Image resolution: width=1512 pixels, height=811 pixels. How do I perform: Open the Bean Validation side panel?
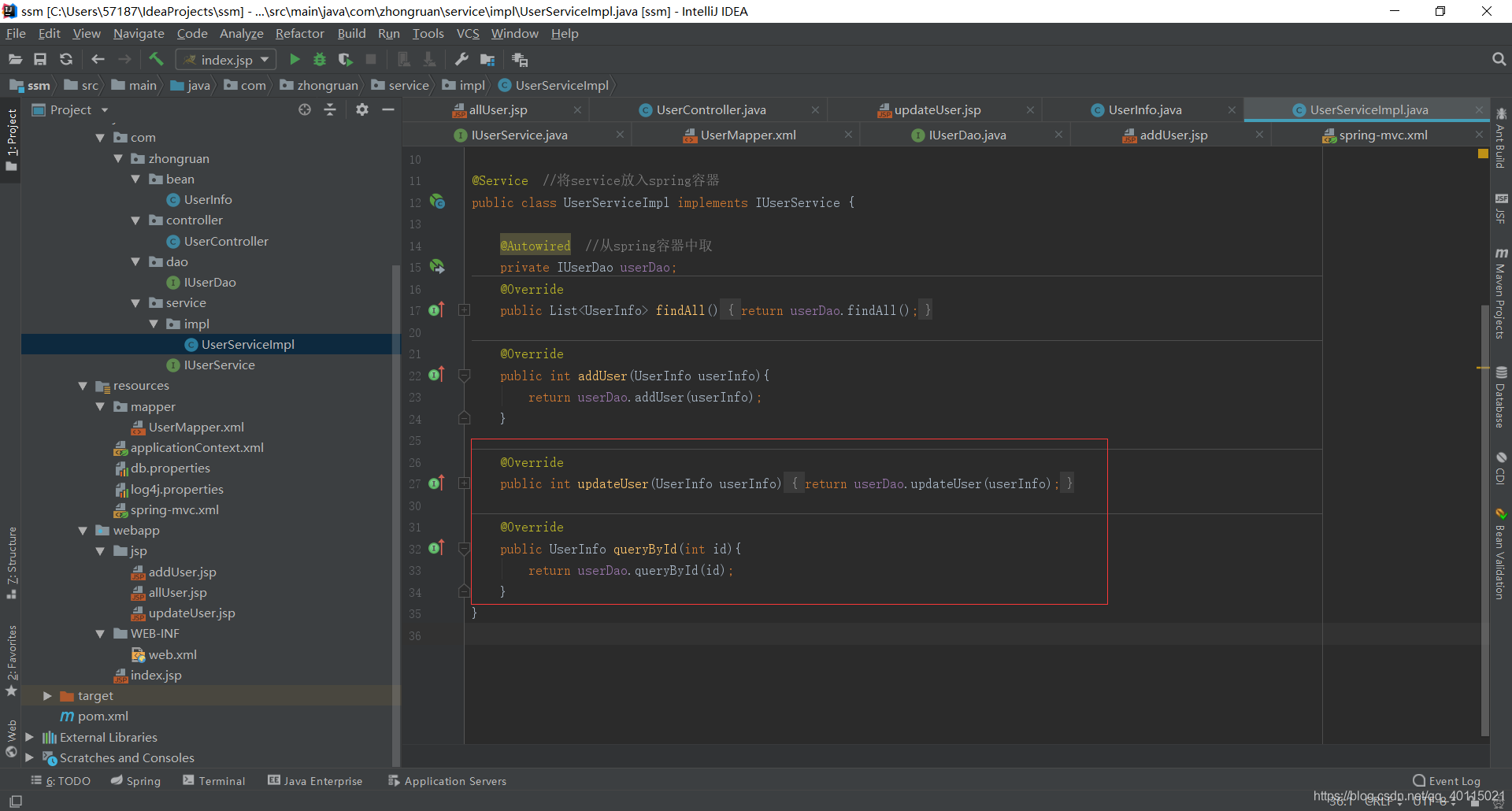pyautogui.click(x=1501, y=555)
